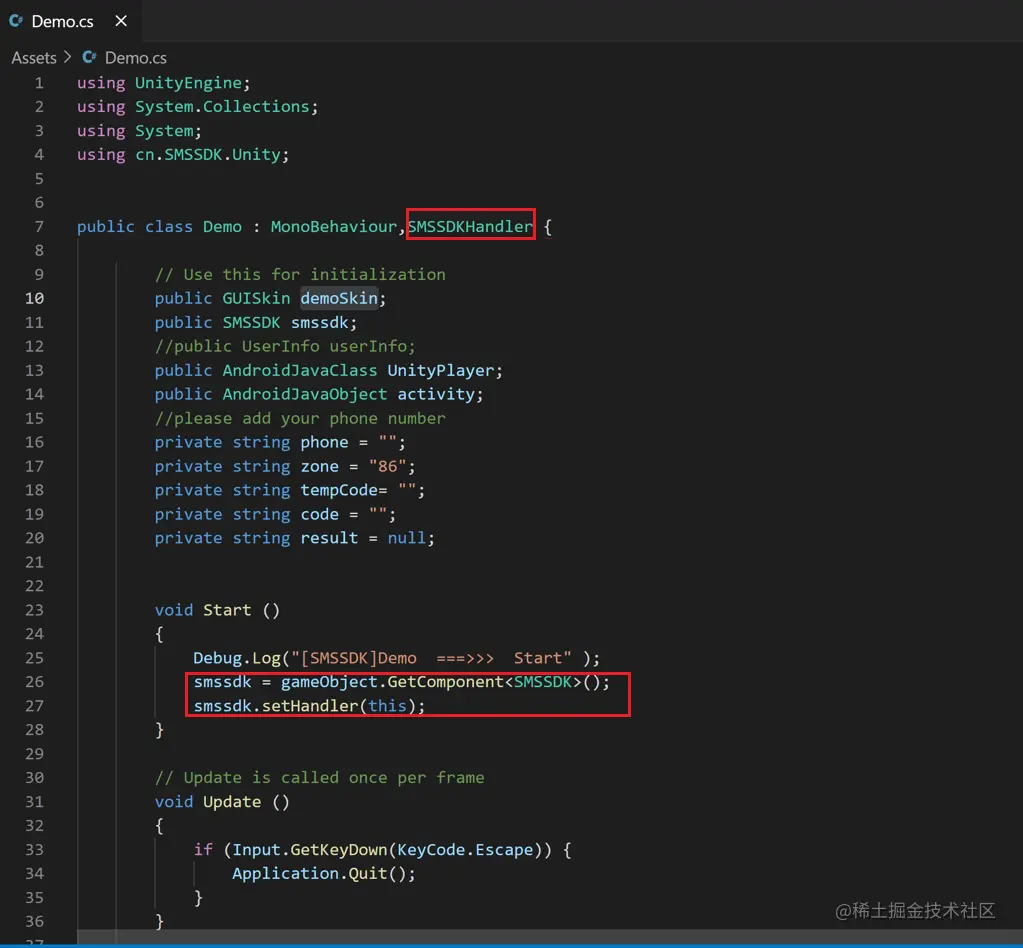1023x948 pixels.
Task: Select the Demo.cs editor tab
Action: 70,21
